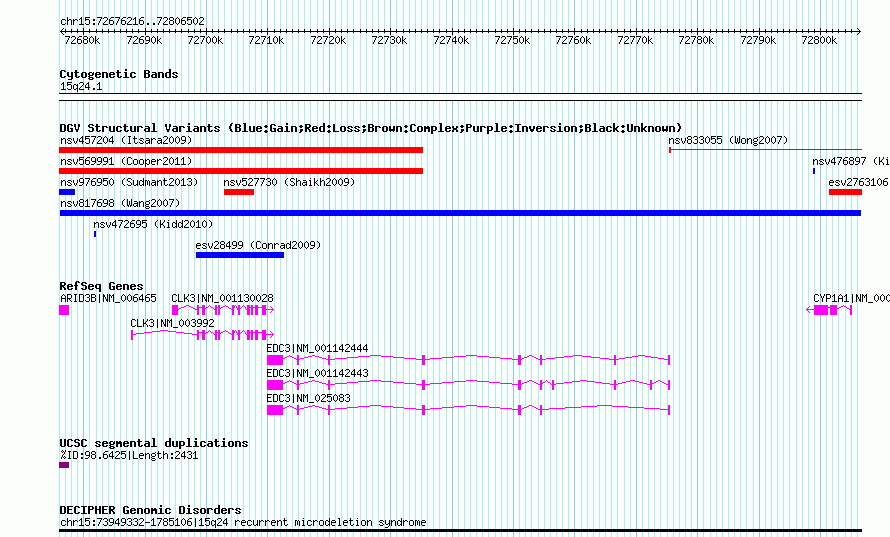Click the %ID:98.6425|Length:2431 label
The width and height of the screenshot is (890, 537).
tap(129, 455)
